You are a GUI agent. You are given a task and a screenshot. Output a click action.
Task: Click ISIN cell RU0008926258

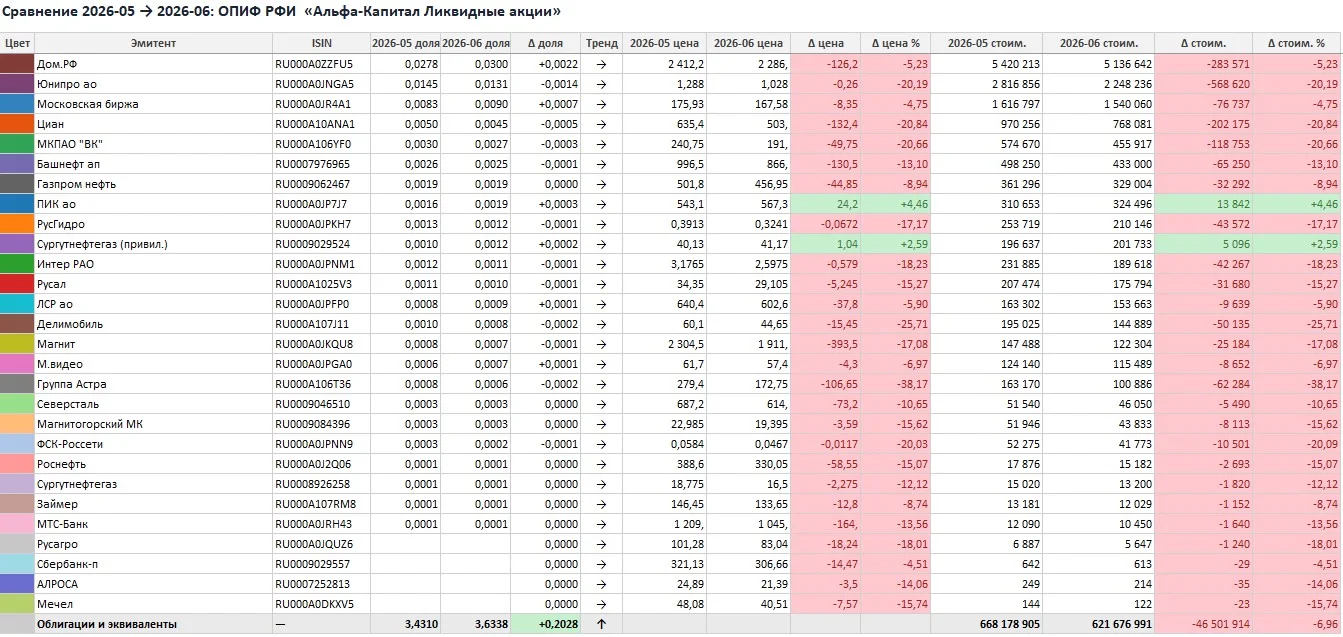(x=321, y=484)
